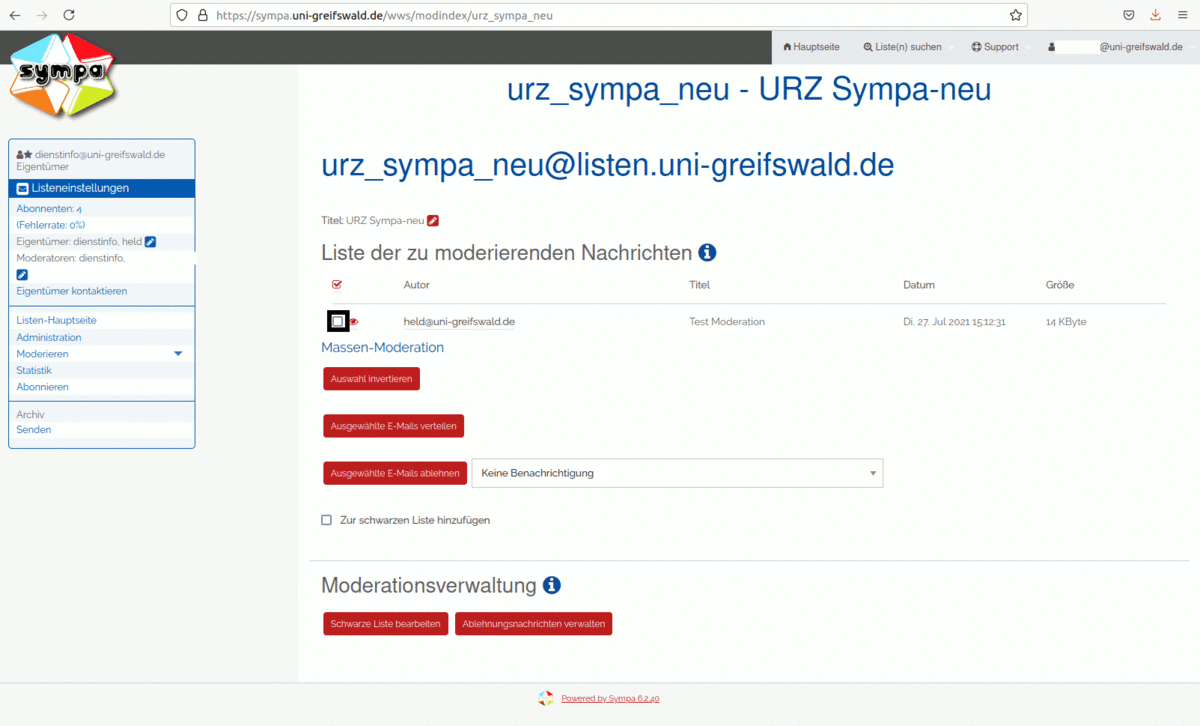View message using the red eye icon
Viewport: 1200px width, 726px height.
(x=354, y=322)
